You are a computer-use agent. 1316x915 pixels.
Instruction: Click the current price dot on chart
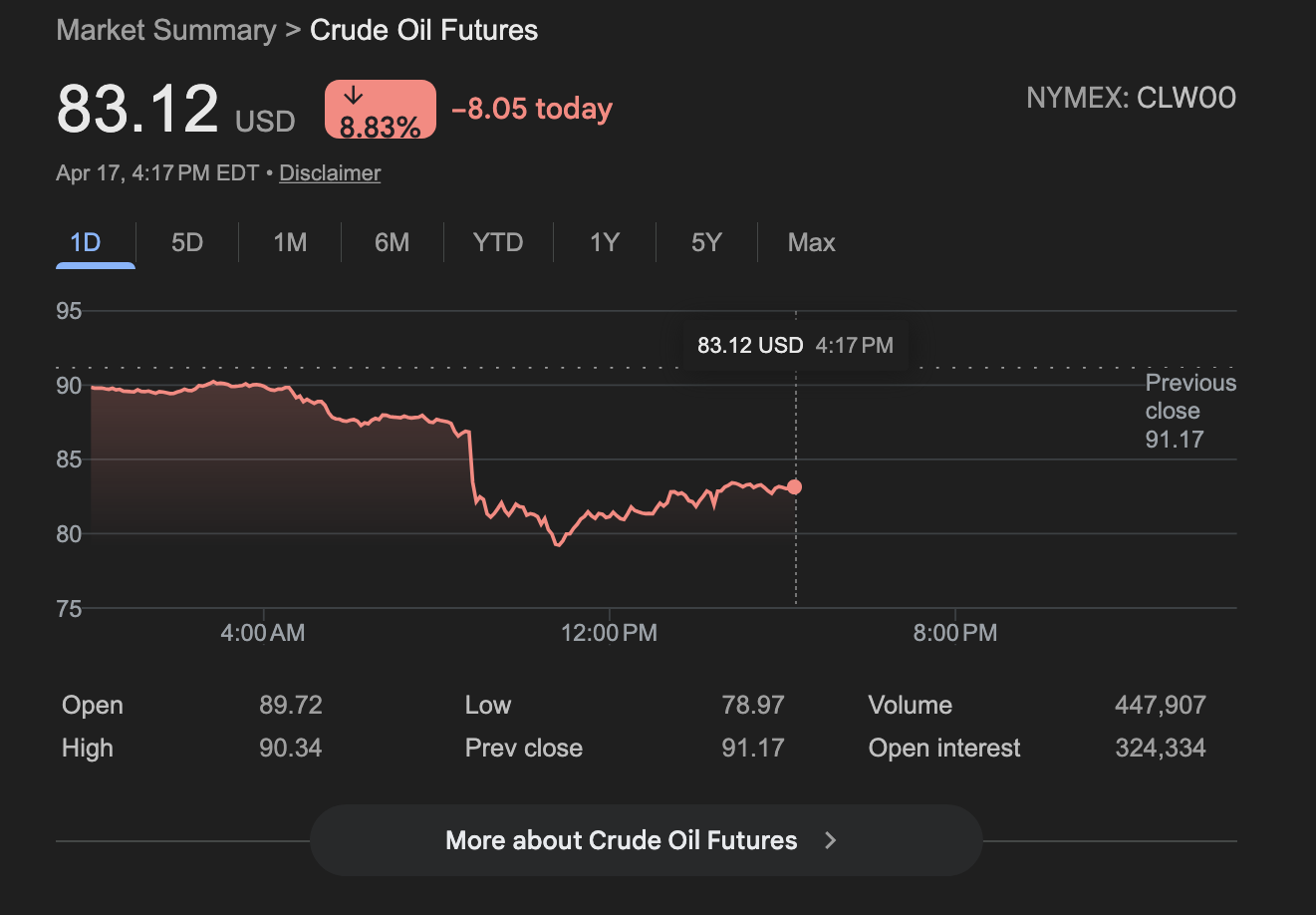794,487
